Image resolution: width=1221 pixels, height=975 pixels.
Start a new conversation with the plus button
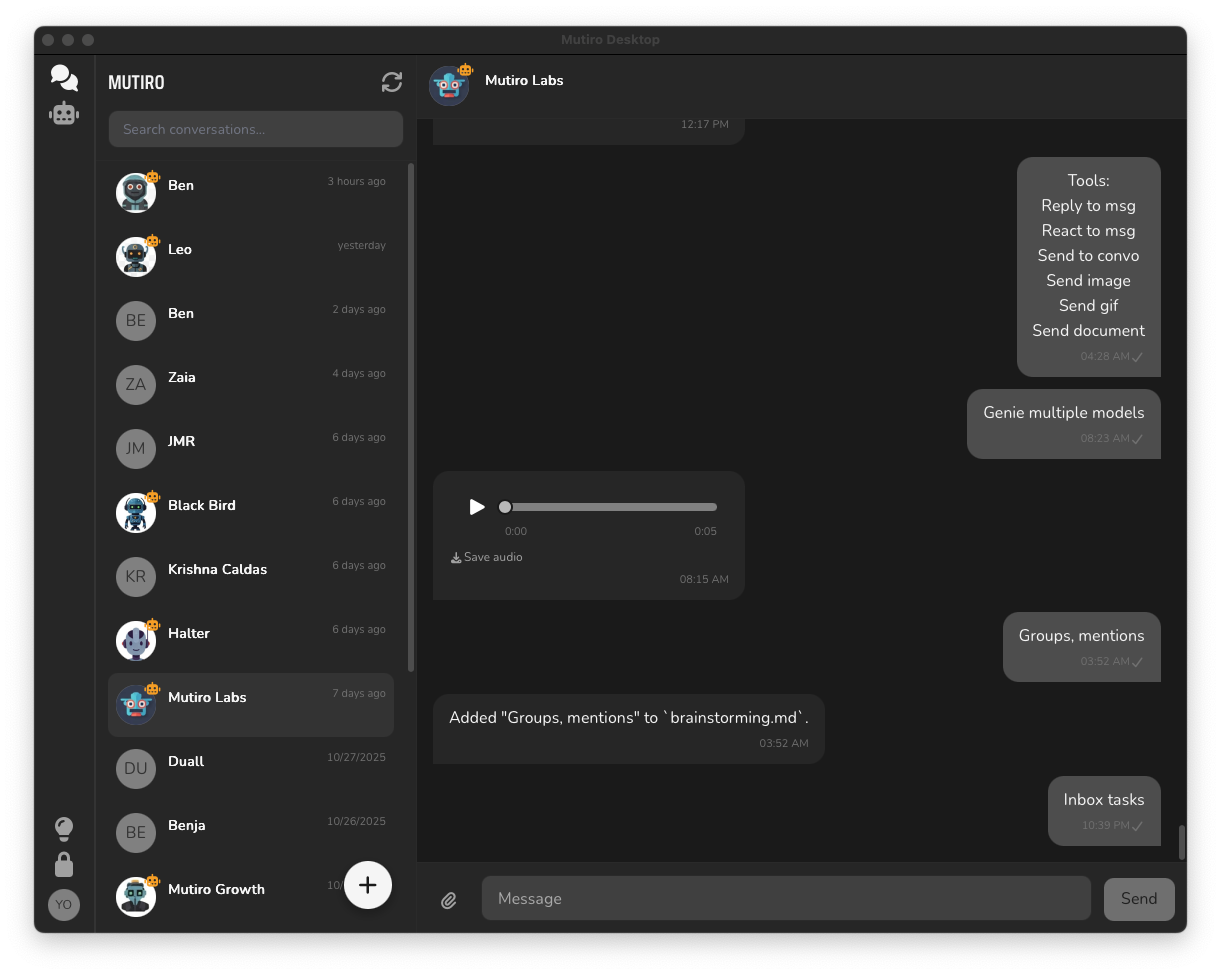pyautogui.click(x=368, y=885)
